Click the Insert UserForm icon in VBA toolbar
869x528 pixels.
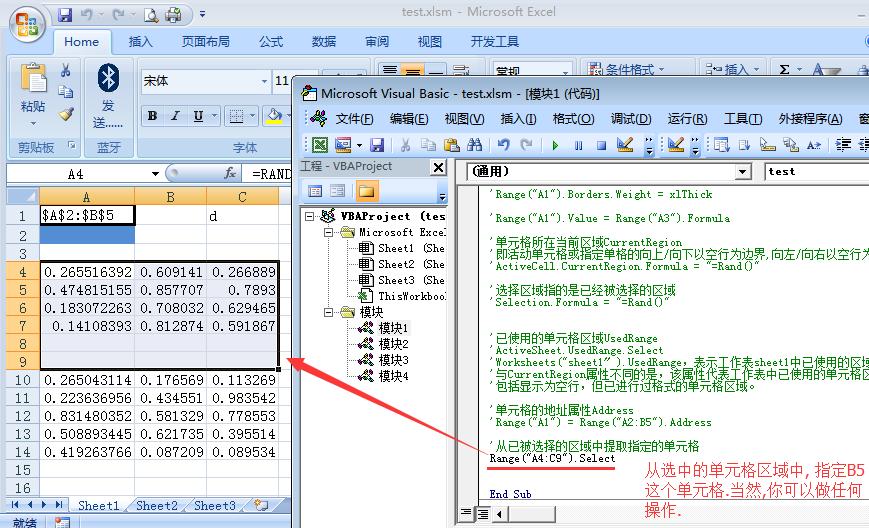tap(343, 145)
